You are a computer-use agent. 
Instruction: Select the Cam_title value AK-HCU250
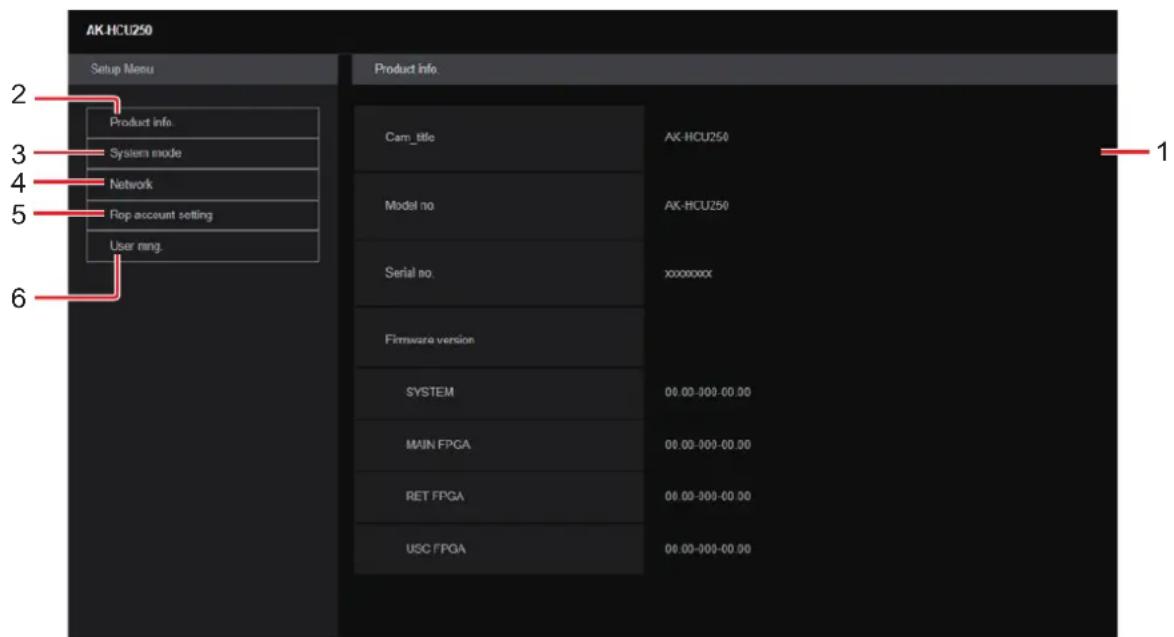[696, 137]
